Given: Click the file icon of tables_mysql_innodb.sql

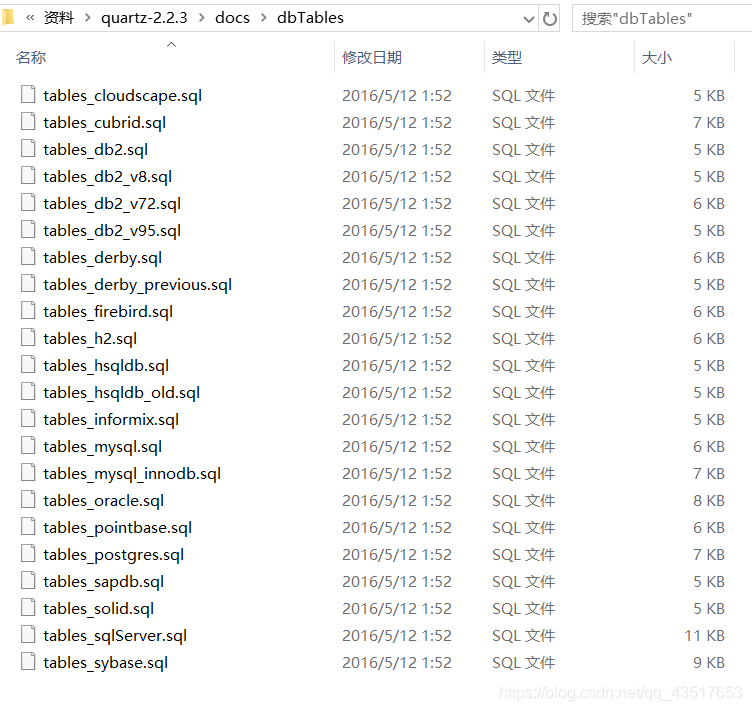Looking at the screenshot, I should (x=28, y=472).
